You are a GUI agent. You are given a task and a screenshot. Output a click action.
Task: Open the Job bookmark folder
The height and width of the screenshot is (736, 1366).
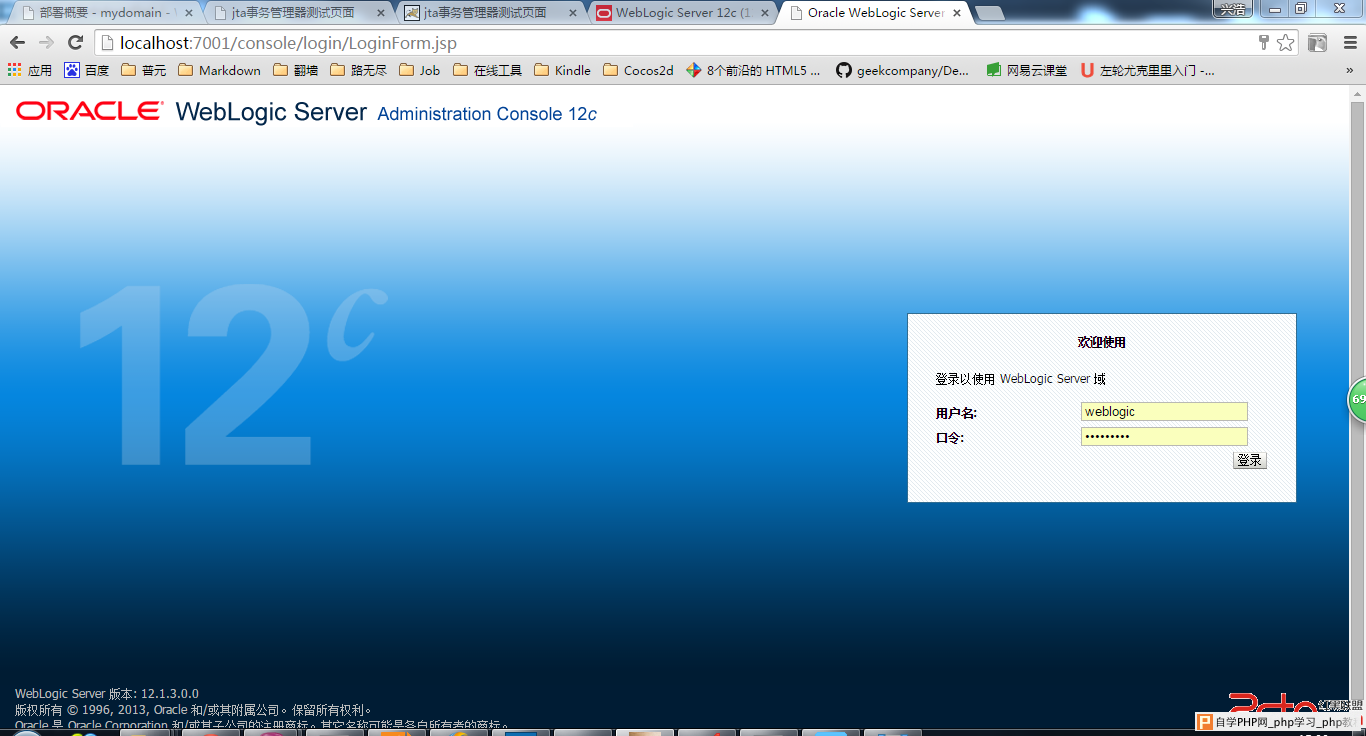click(420, 70)
